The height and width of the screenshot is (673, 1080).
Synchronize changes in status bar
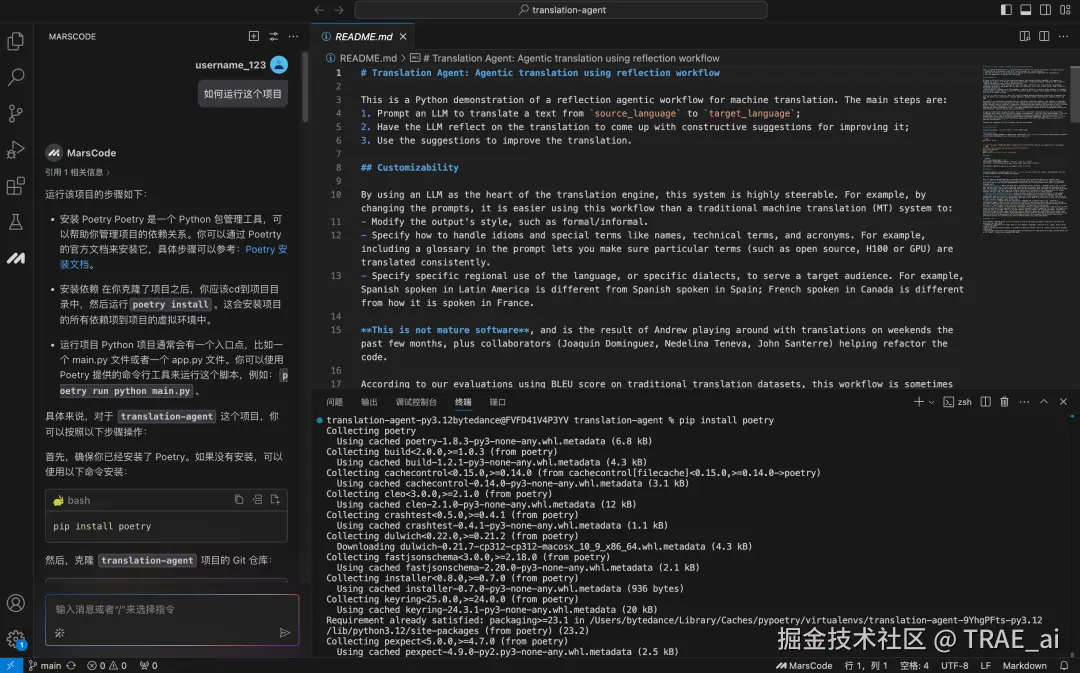click(x=71, y=665)
